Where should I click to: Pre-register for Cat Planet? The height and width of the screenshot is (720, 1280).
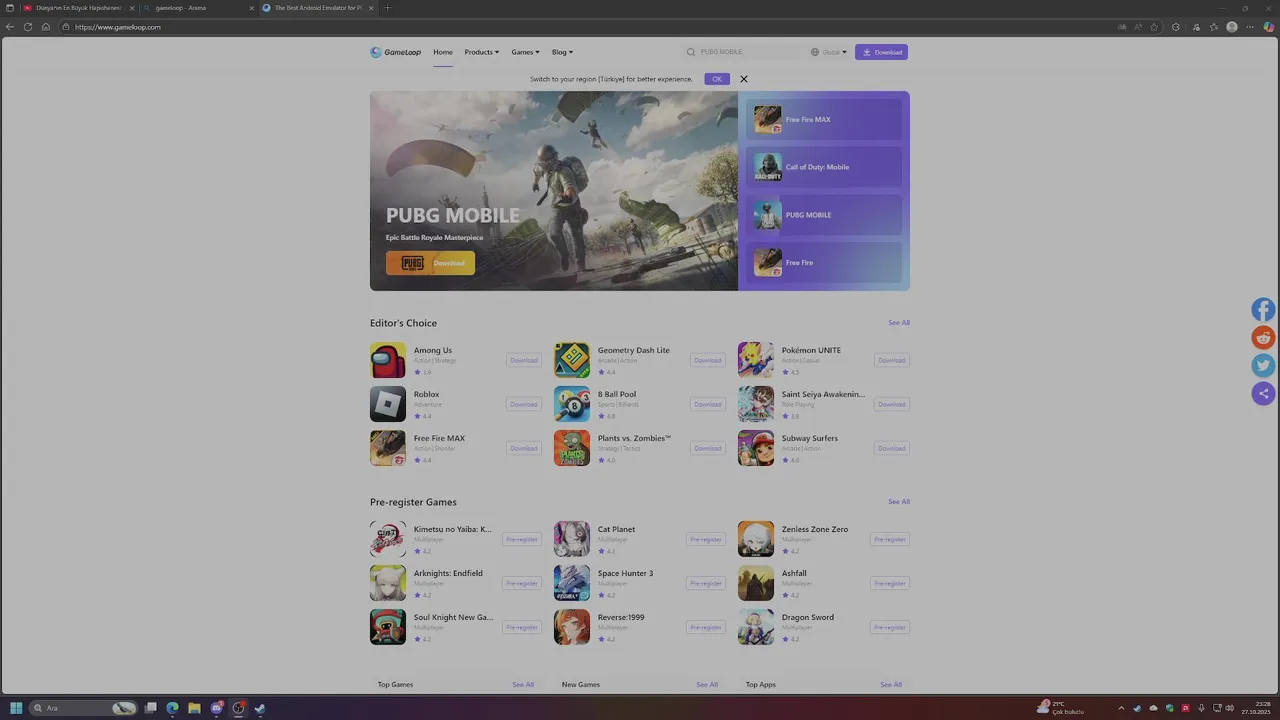(x=706, y=539)
